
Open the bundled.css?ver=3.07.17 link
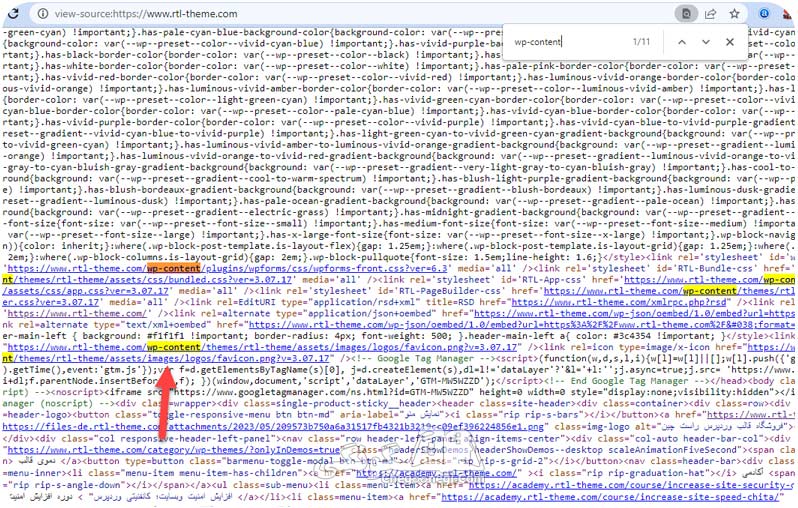147,279
